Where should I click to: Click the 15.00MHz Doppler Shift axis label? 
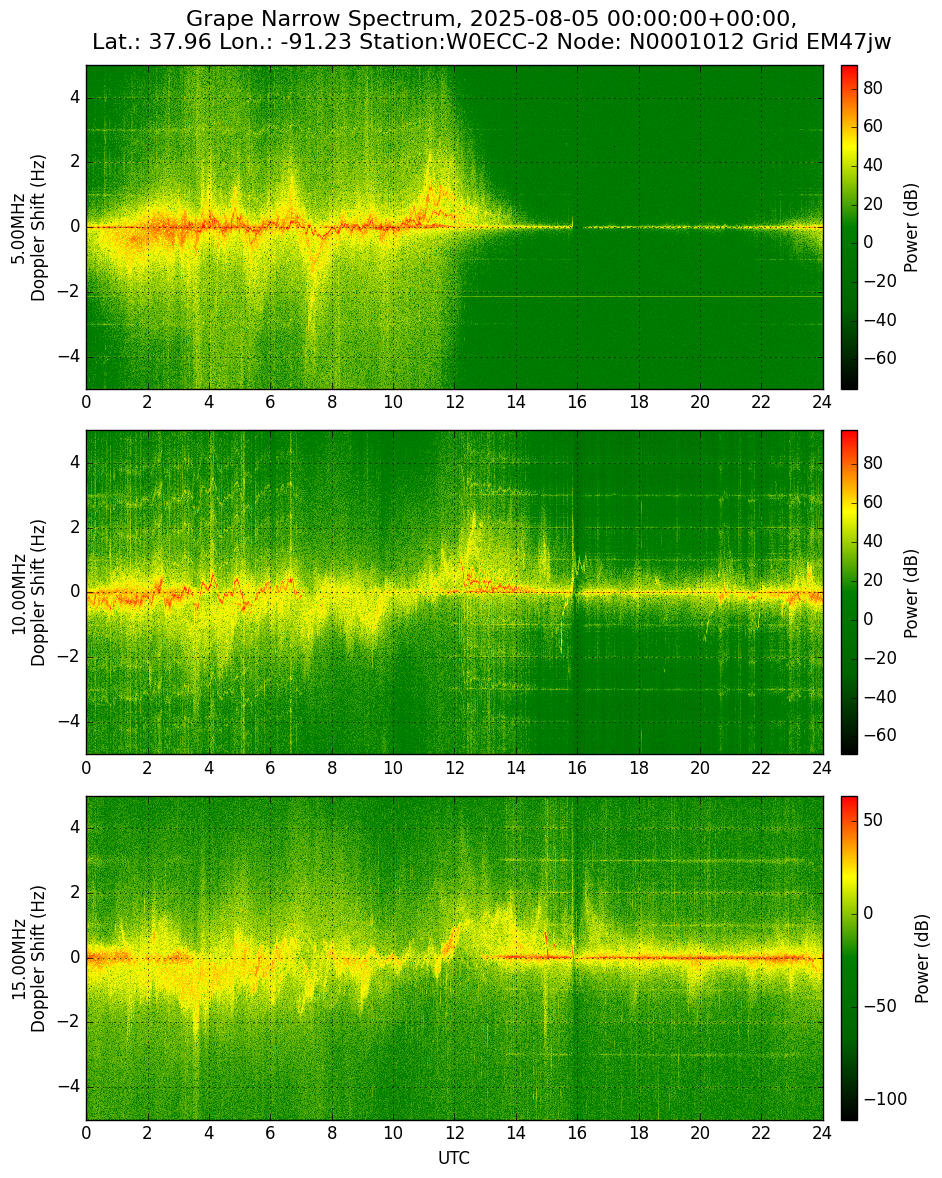pyautogui.click(x=28, y=959)
